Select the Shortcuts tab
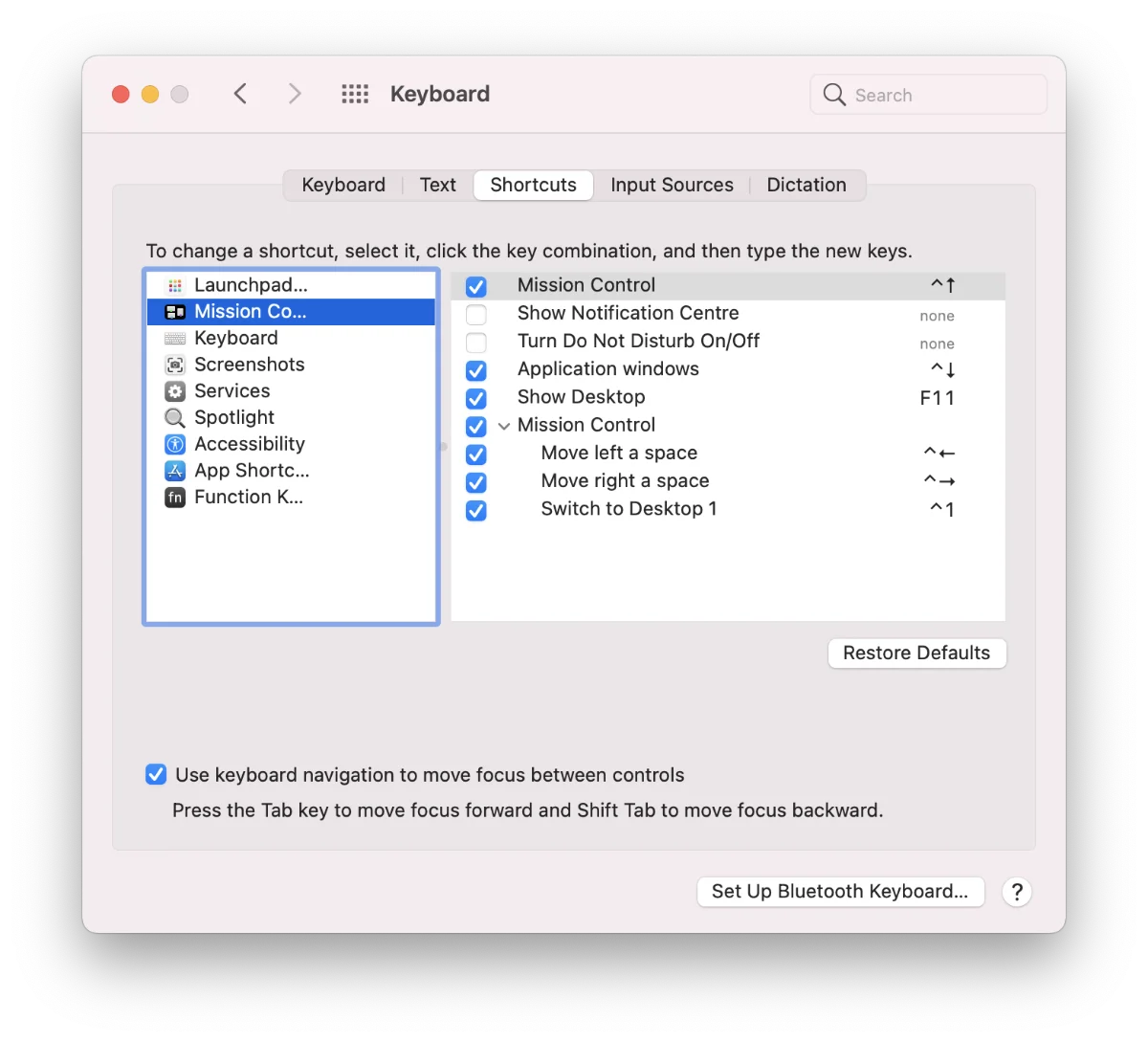Viewport: 1148px width, 1042px height. pos(534,185)
